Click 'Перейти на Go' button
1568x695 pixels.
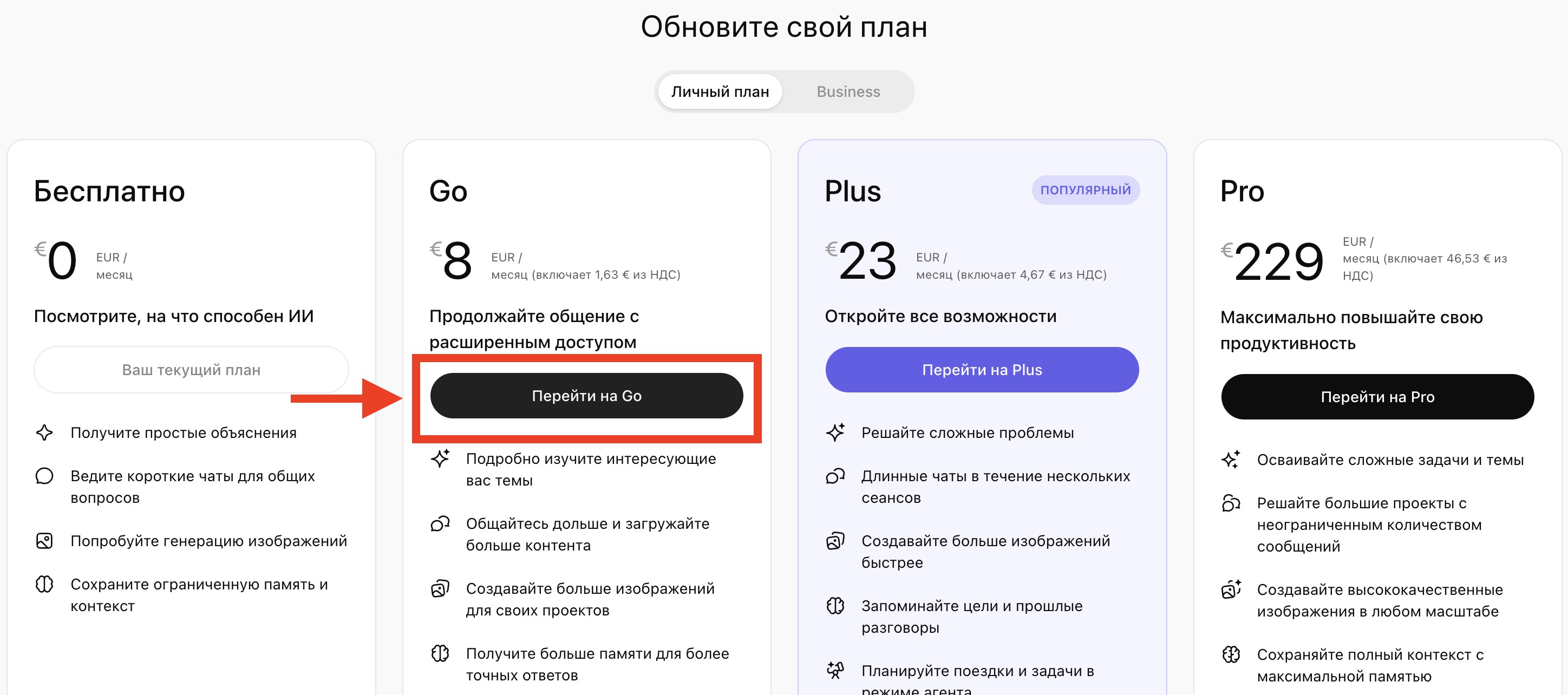click(586, 395)
